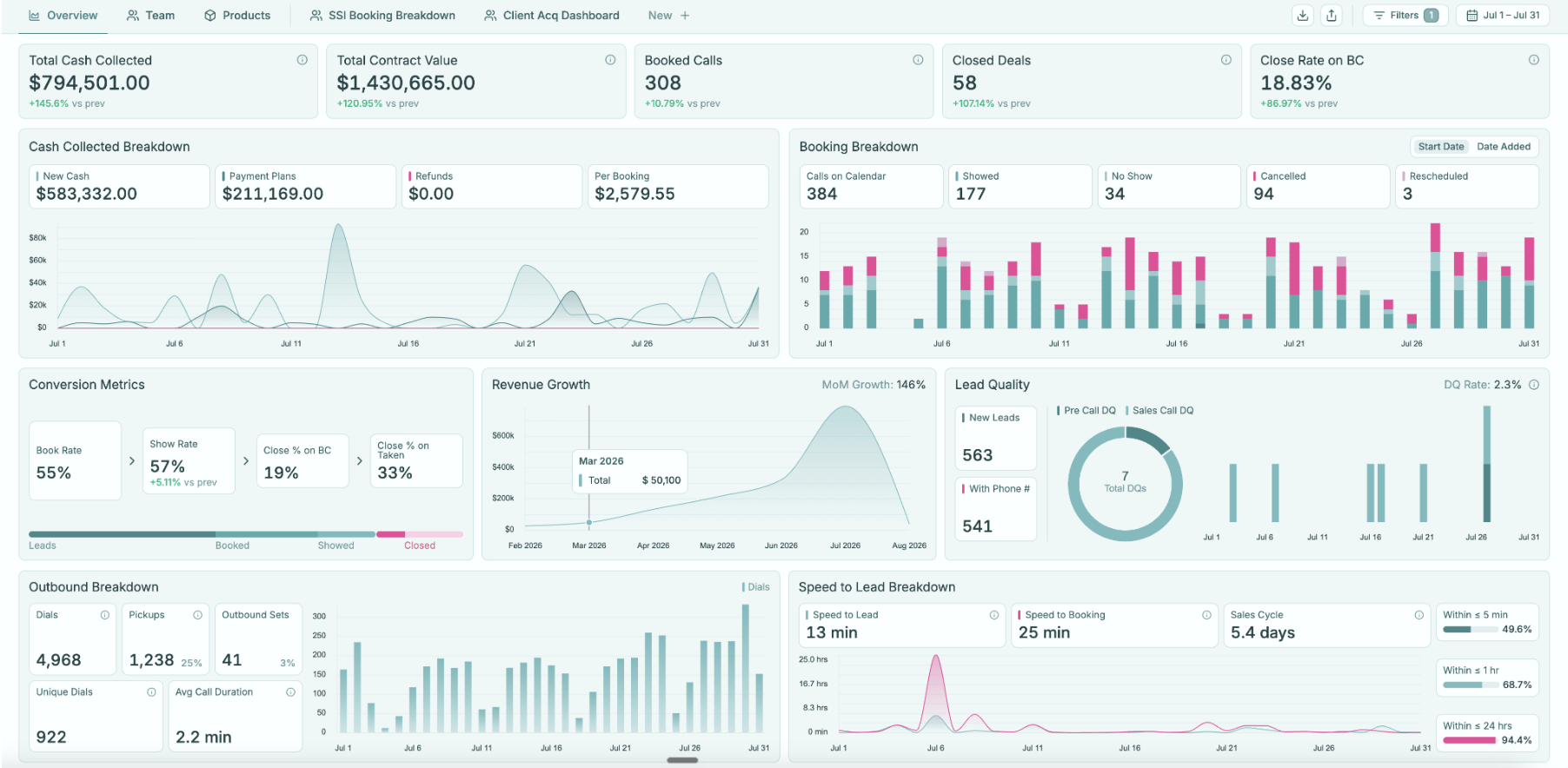Image resolution: width=1568 pixels, height=768 pixels.
Task: Click the Refunds card
Action: tap(492, 186)
